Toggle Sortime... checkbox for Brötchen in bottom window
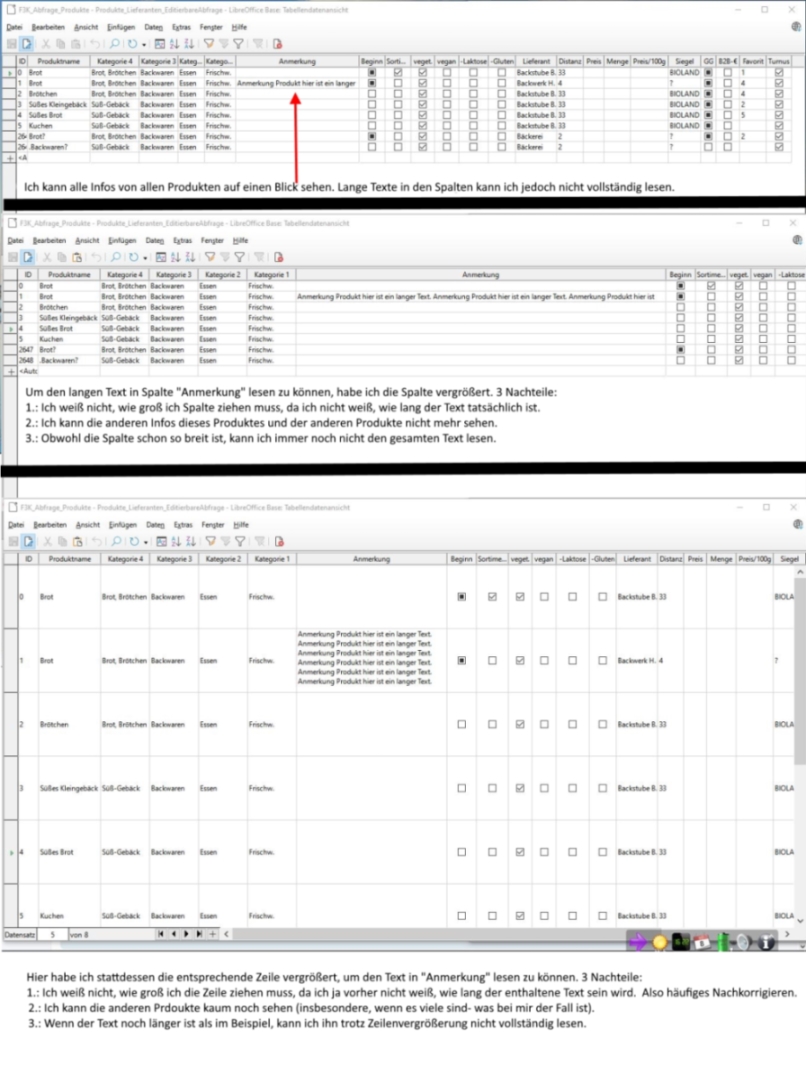 [x=491, y=723]
